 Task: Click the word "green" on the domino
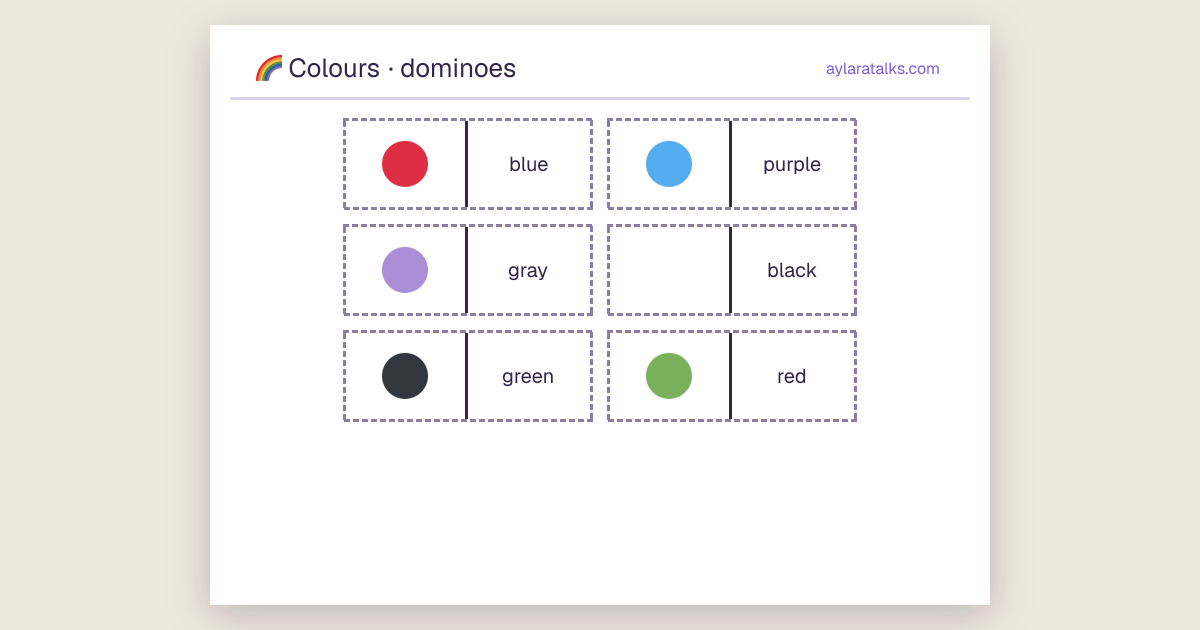(x=528, y=377)
